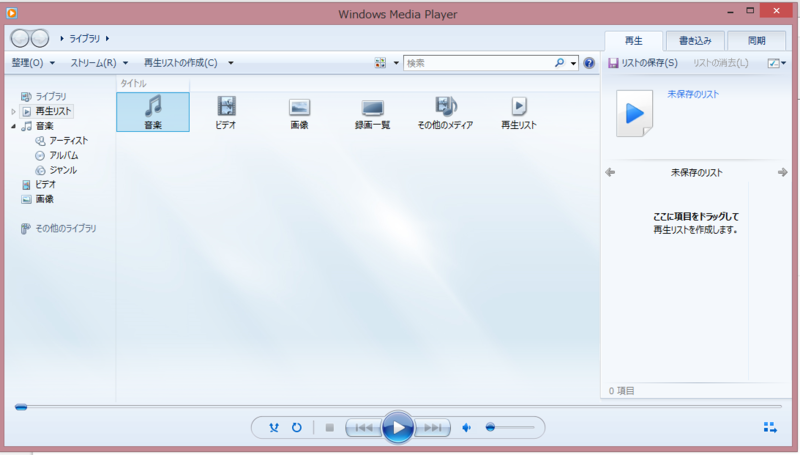Screen dimensions: 800x455
Task: Open the ストリーム(R) menu
Action: [x=99, y=63]
